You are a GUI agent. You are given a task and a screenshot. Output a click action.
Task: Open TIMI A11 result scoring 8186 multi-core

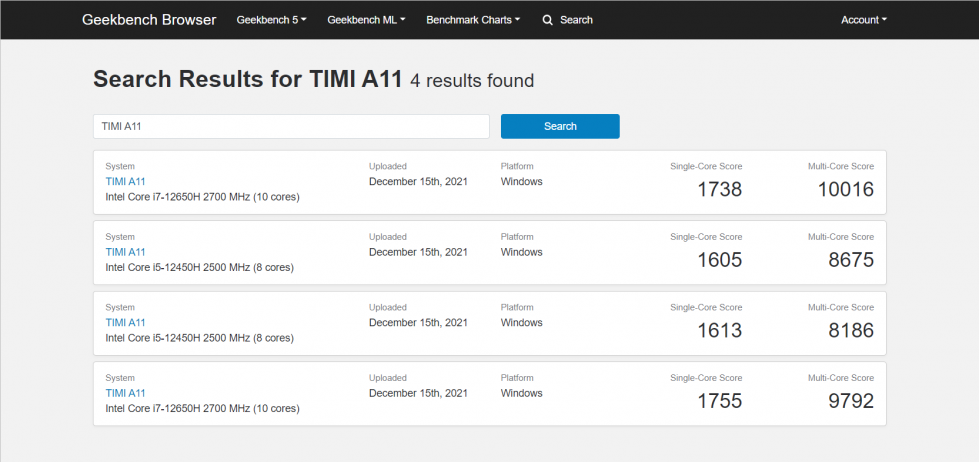[x=125, y=323]
